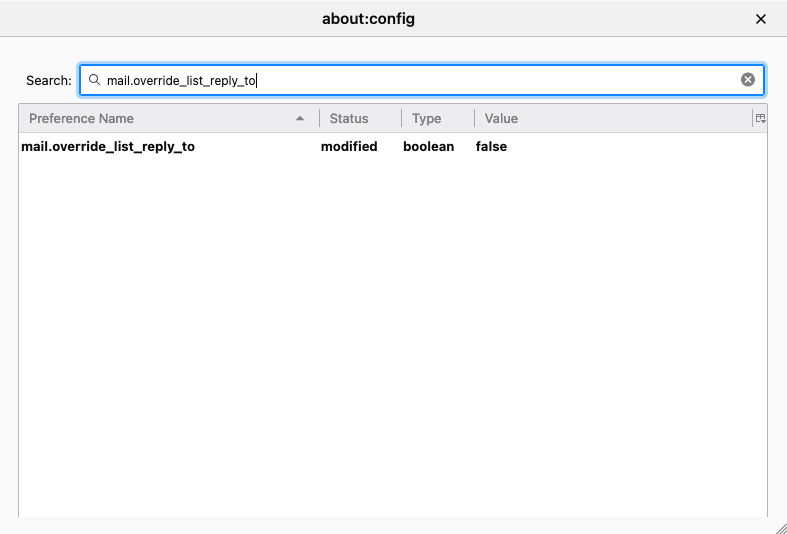
Task: Click divider between Status and Type headers
Action: 402,118
